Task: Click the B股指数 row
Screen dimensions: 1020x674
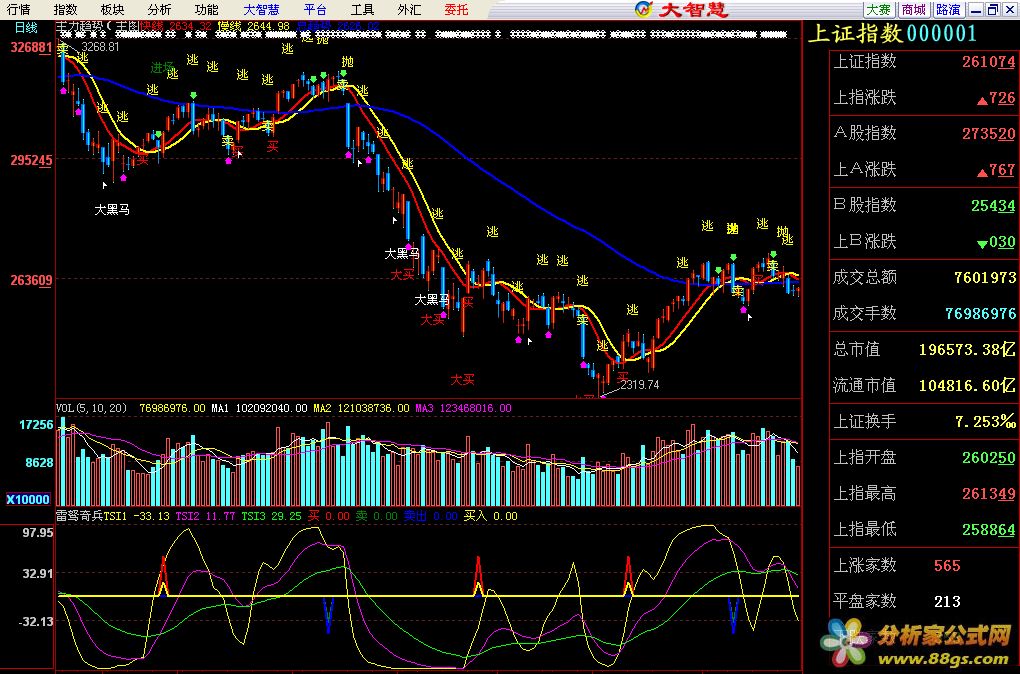Action: (924, 206)
